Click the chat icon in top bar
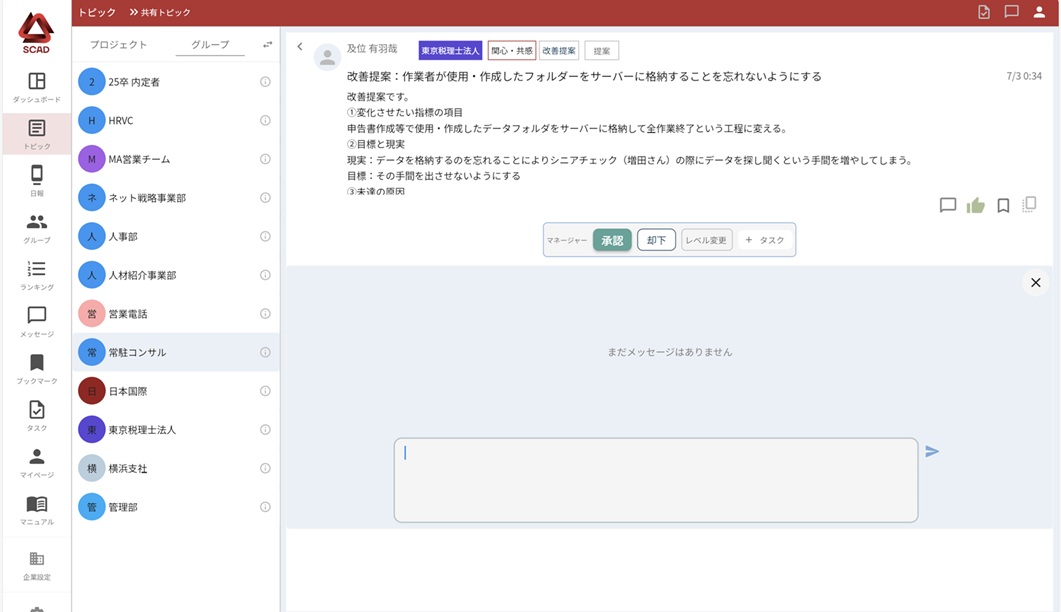The height and width of the screenshot is (612, 1061). 1012,12
